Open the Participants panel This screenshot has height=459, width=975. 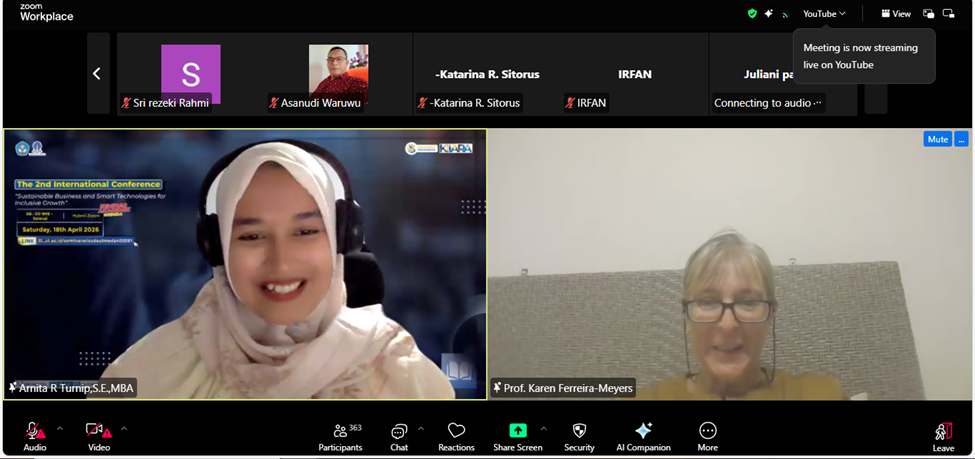point(340,436)
